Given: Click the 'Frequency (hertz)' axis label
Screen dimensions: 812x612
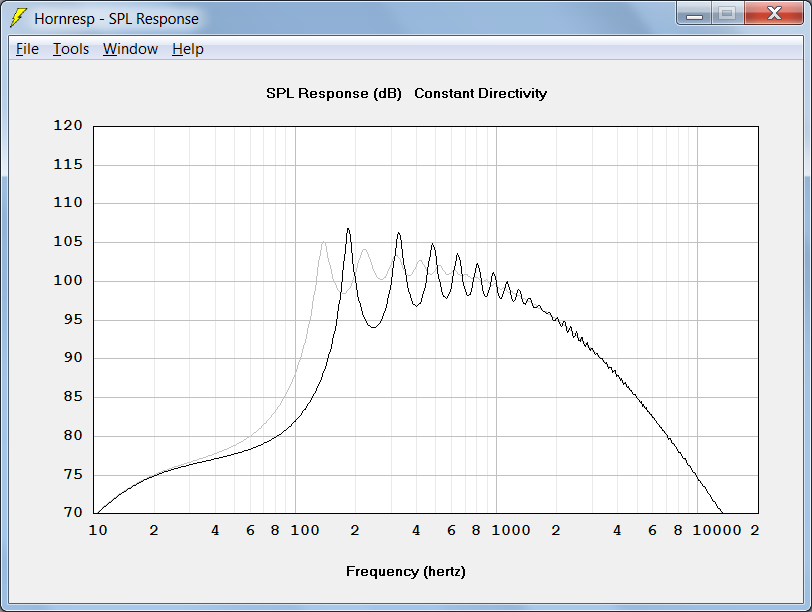Looking at the screenshot, I should [x=405, y=571].
